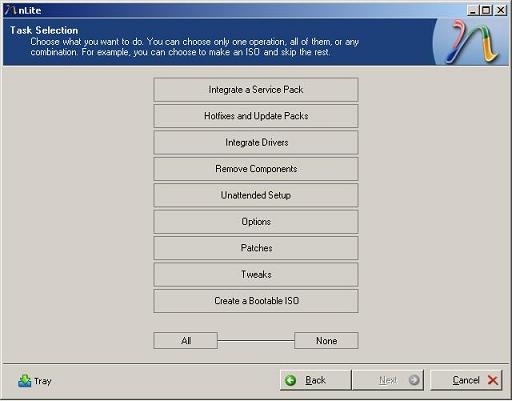Viewport: 512px width, 401px height.
Task: Click the Task Selection heading
Action: [x=44, y=30]
